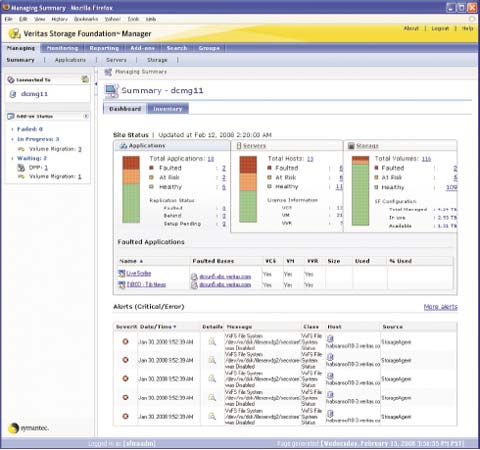Select the Summary sub-navigation item
Screen dimensions: 480x450
[20, 60]
